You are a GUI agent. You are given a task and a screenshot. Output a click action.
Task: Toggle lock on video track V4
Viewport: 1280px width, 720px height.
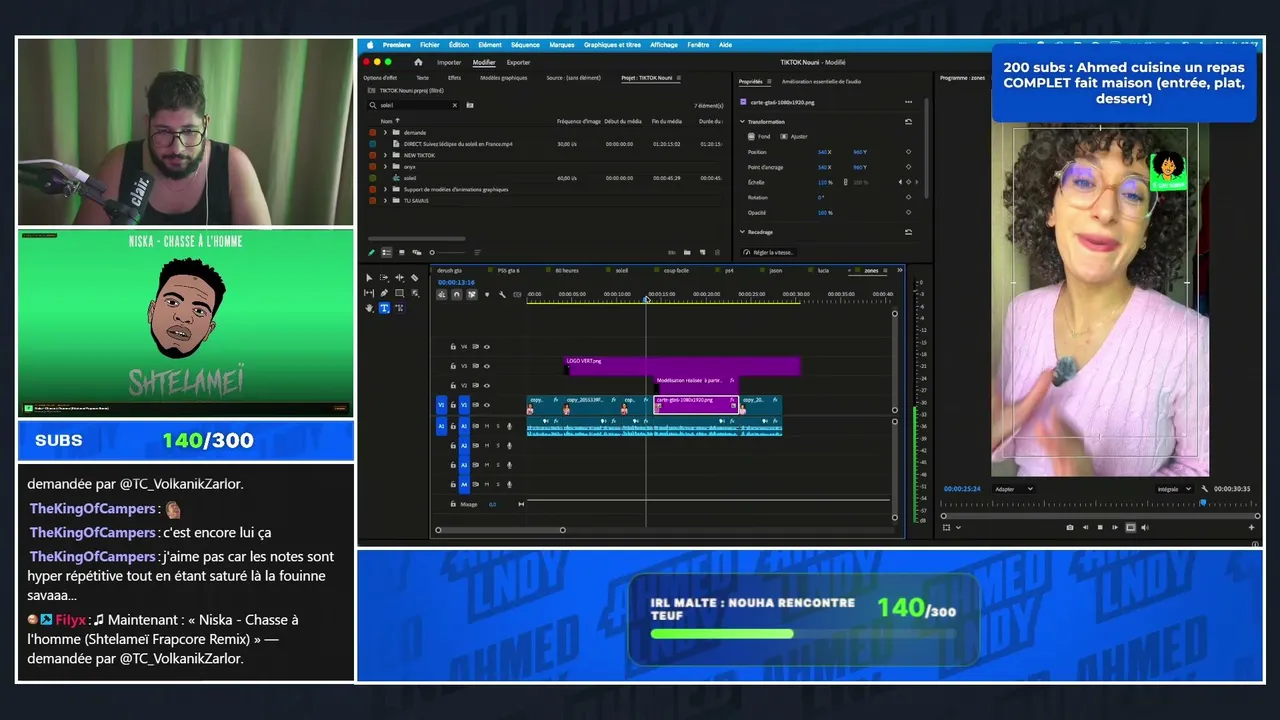point(453,347)
